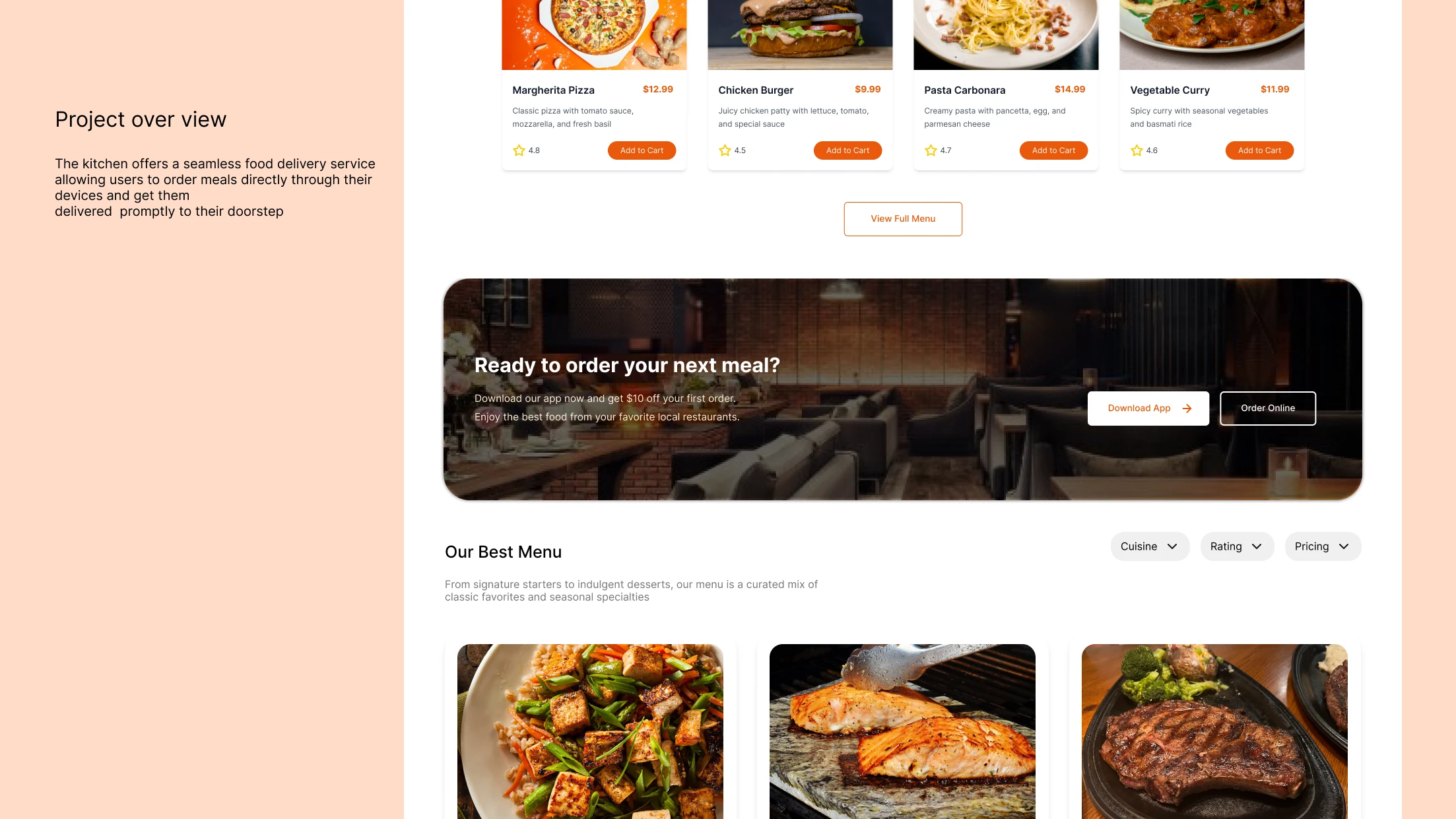Click the Order Online button
Image resolution: width=1456 pixels, height=819 pixels.
(x=1268, y=409)
